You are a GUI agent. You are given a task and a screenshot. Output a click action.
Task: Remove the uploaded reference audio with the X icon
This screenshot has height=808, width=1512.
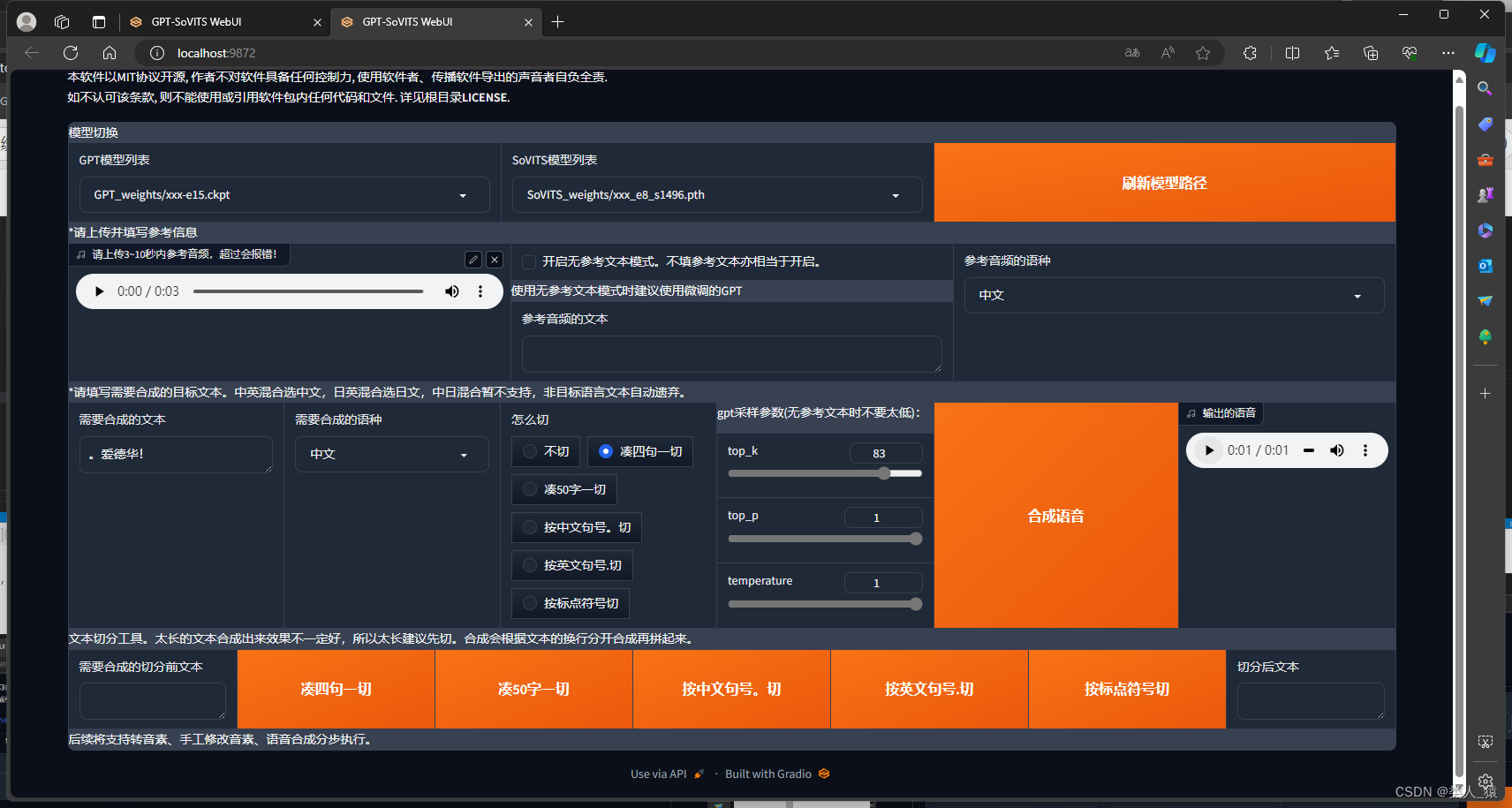point(495,260)
